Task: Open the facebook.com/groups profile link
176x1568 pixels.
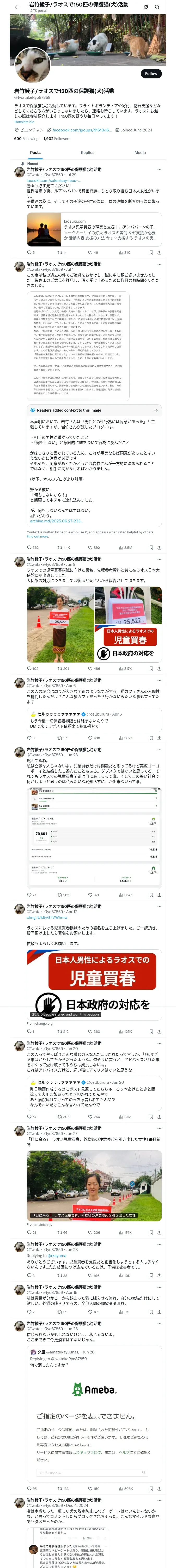Action: click(x=81, y=130)
